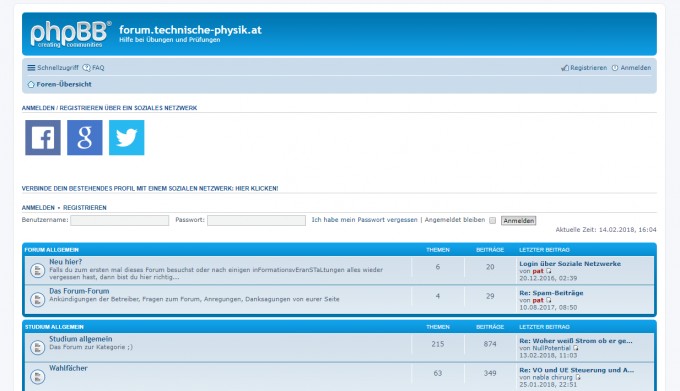Open the NullPotential user profile
680x391 pixels.
(x=551, y=348)
